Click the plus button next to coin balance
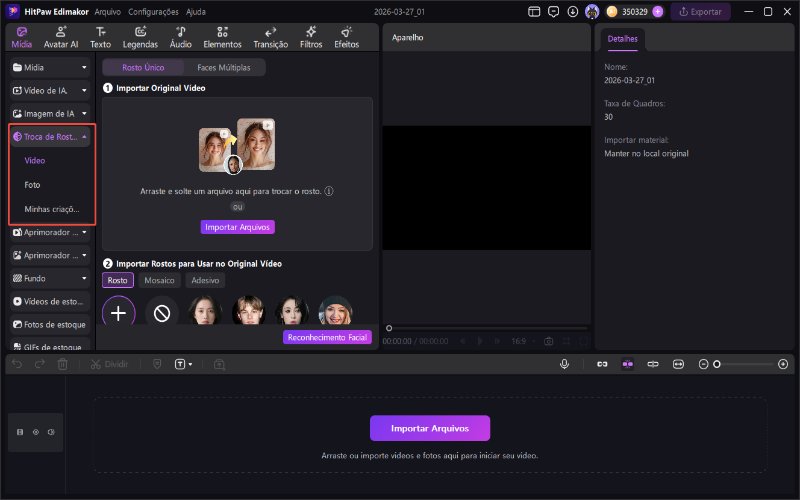The height and width of the screenshot is (500, 800). (x=658, y=12)
